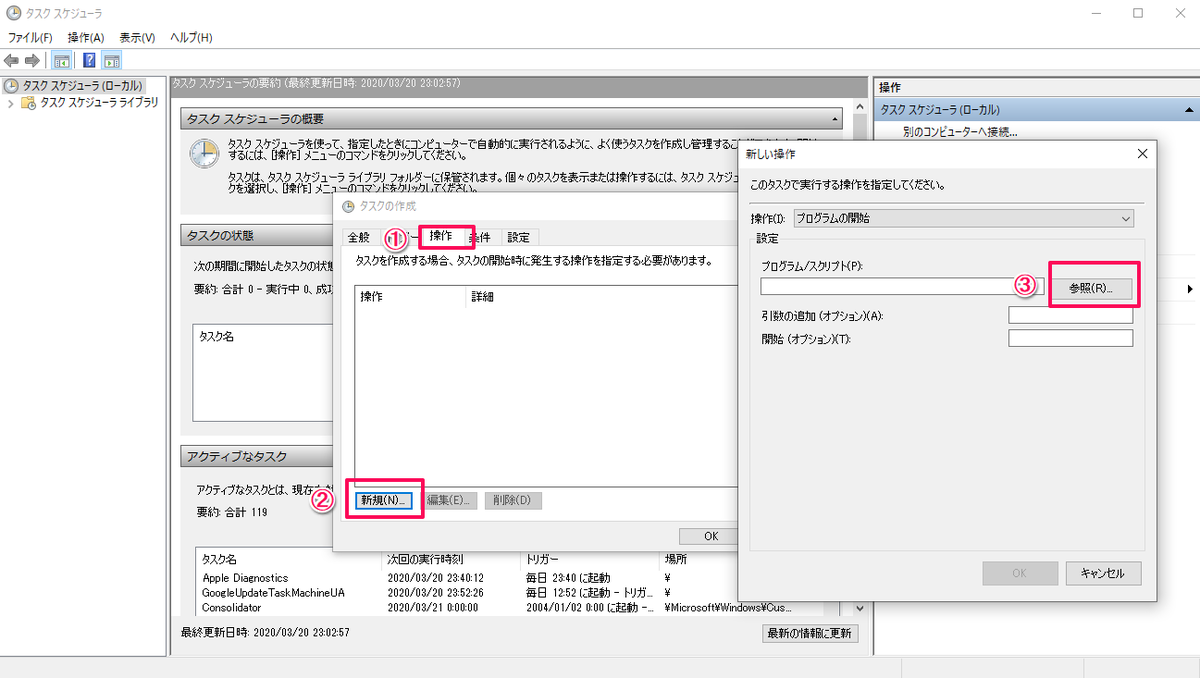Click the clock icon beside タスク スケジューラ (ローカル)

[13, 86]
